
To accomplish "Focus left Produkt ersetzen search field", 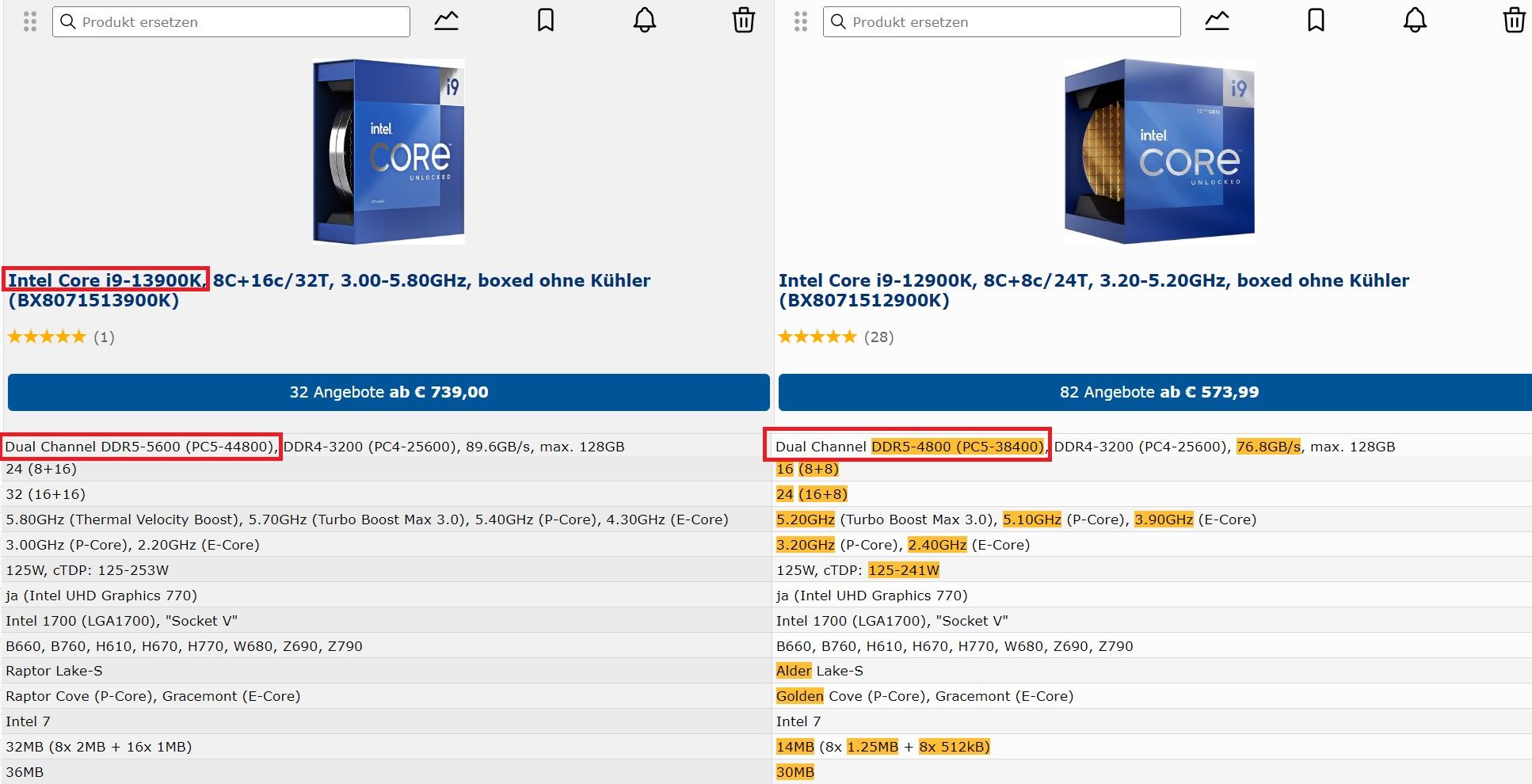I will [231, 21].
